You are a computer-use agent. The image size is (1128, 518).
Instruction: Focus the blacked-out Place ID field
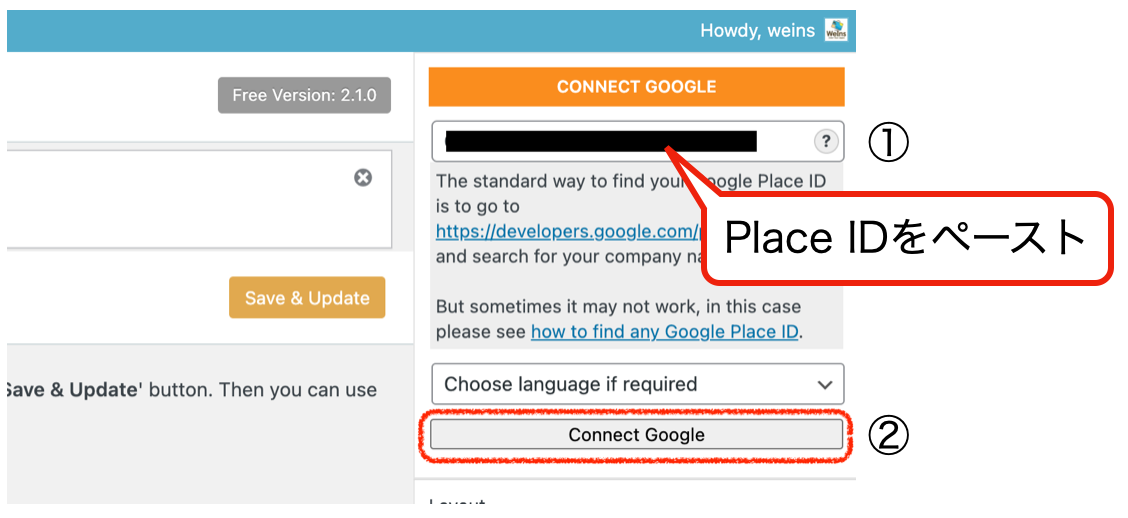(600, 142)
